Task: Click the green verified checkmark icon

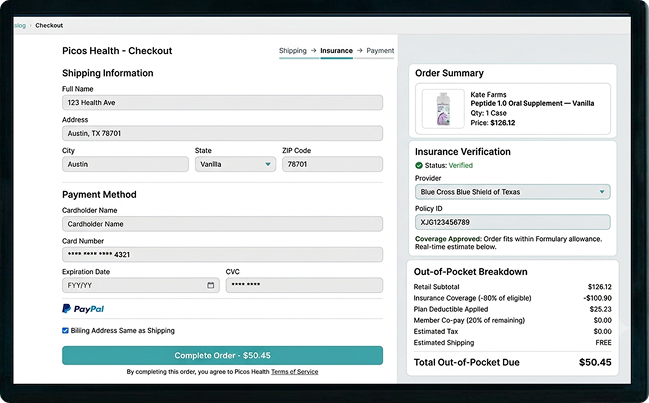Action: click(419, 166)
